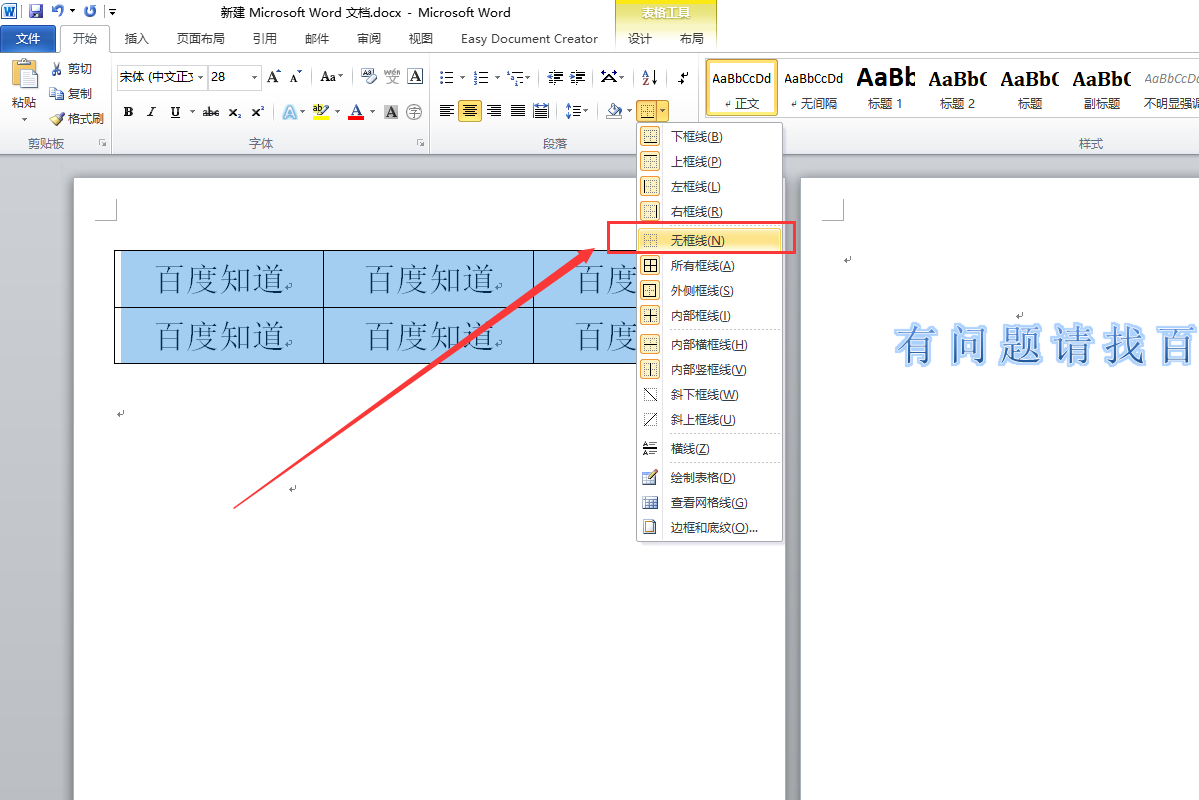The width and height of the screenshot is (1199, 800).
Task: Shrink font size with the small A icon
Action: click(x=295, y=76)
